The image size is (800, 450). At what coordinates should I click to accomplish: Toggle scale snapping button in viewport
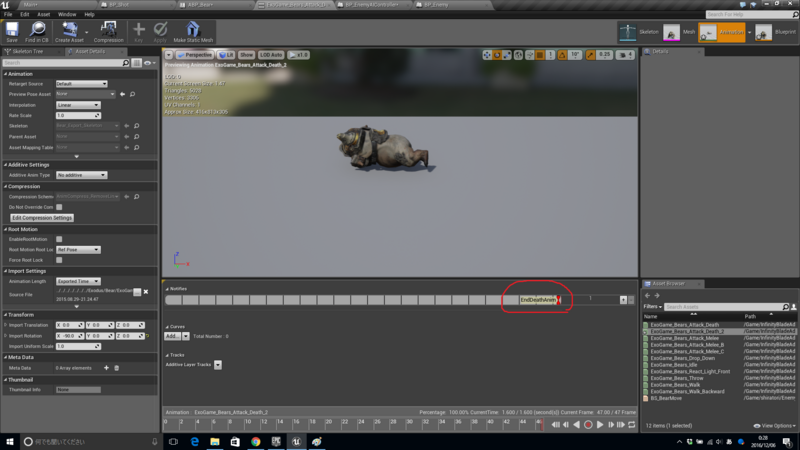point(590,55)
